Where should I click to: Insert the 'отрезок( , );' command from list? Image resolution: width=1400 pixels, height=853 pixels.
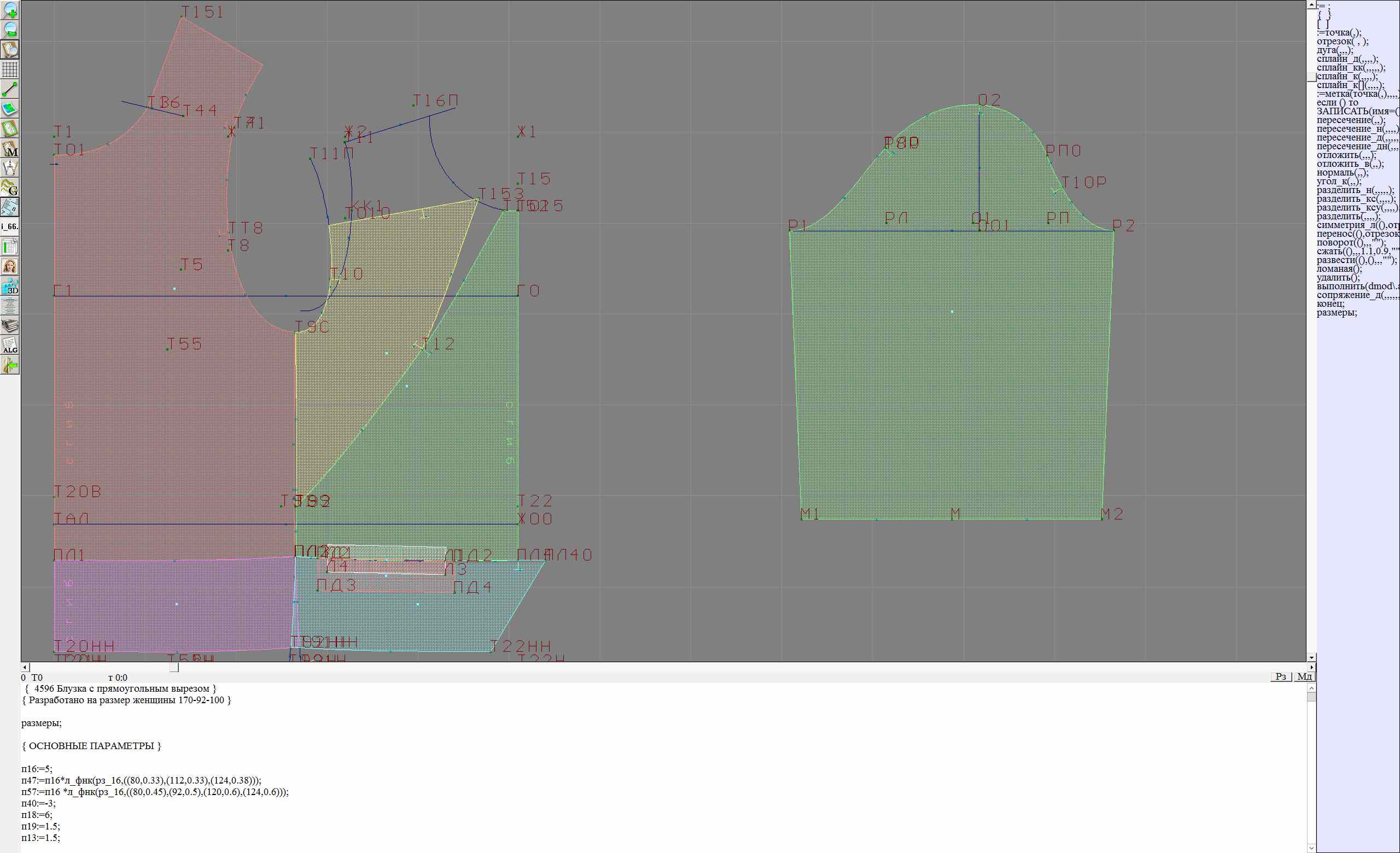[1342, 42]
